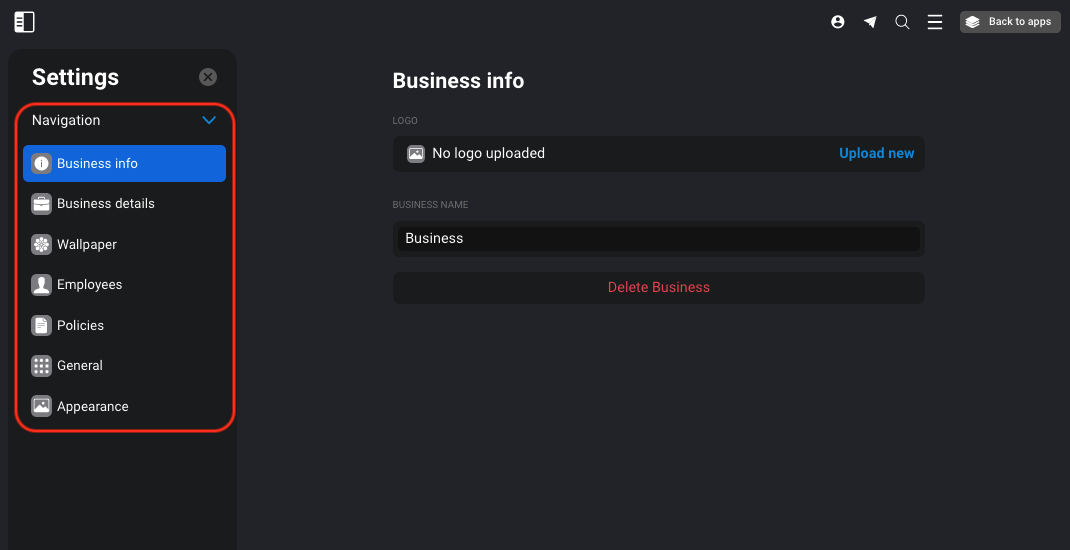The height and width of the screenshot is (550, 1070).
Task: Toggle the sidebar panel icon at top left
Action: pos(25,22)
